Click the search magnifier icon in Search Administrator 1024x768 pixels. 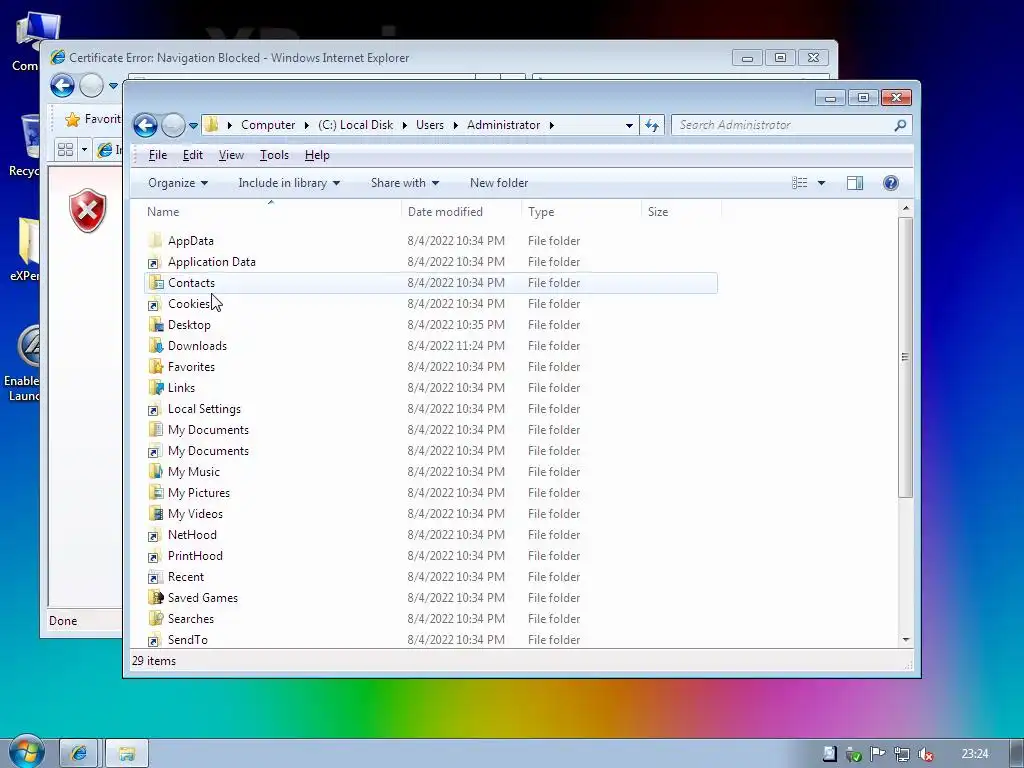point(900,125)
